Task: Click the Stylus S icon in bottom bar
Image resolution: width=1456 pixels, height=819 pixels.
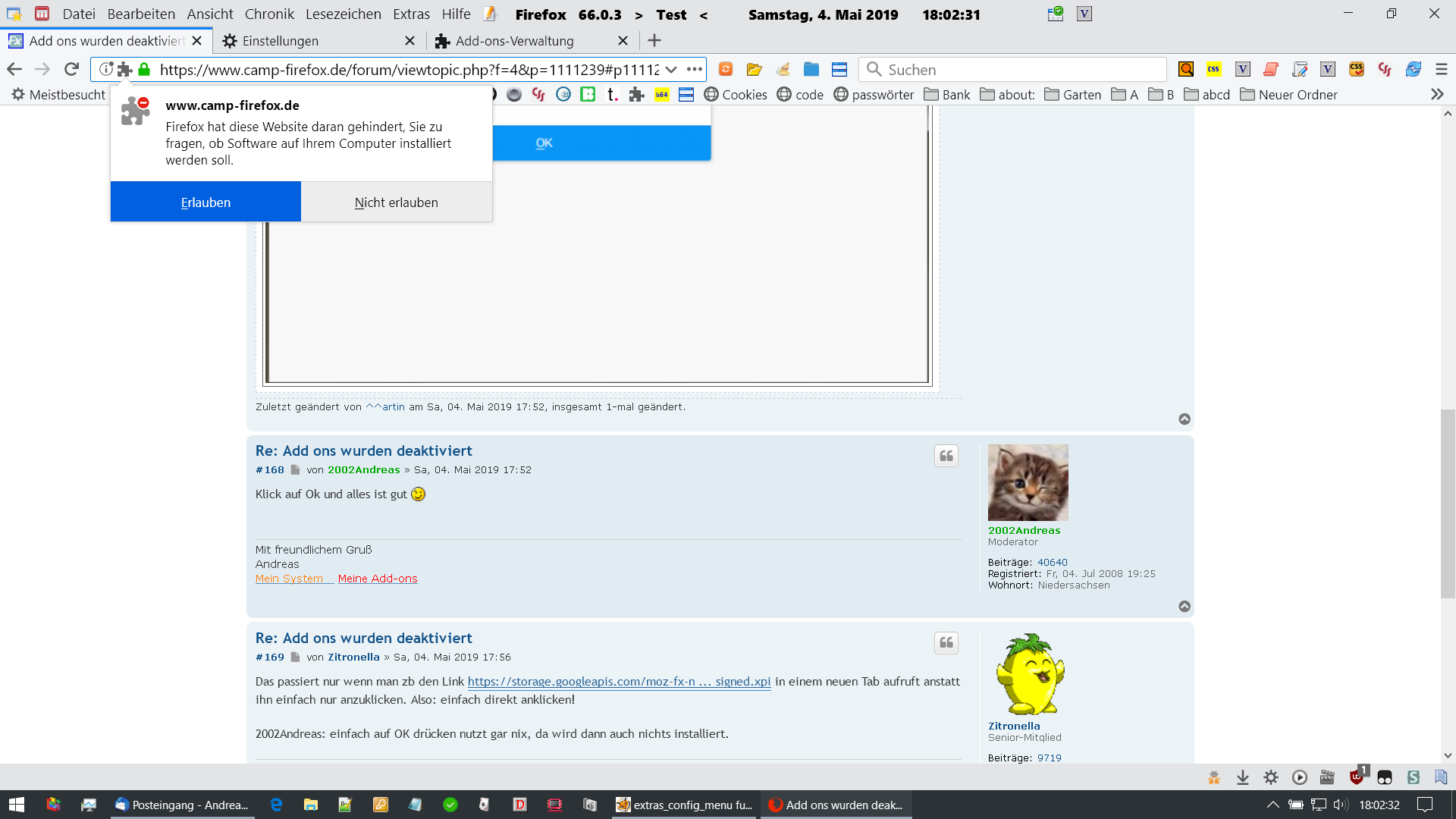Action: 1413,777
